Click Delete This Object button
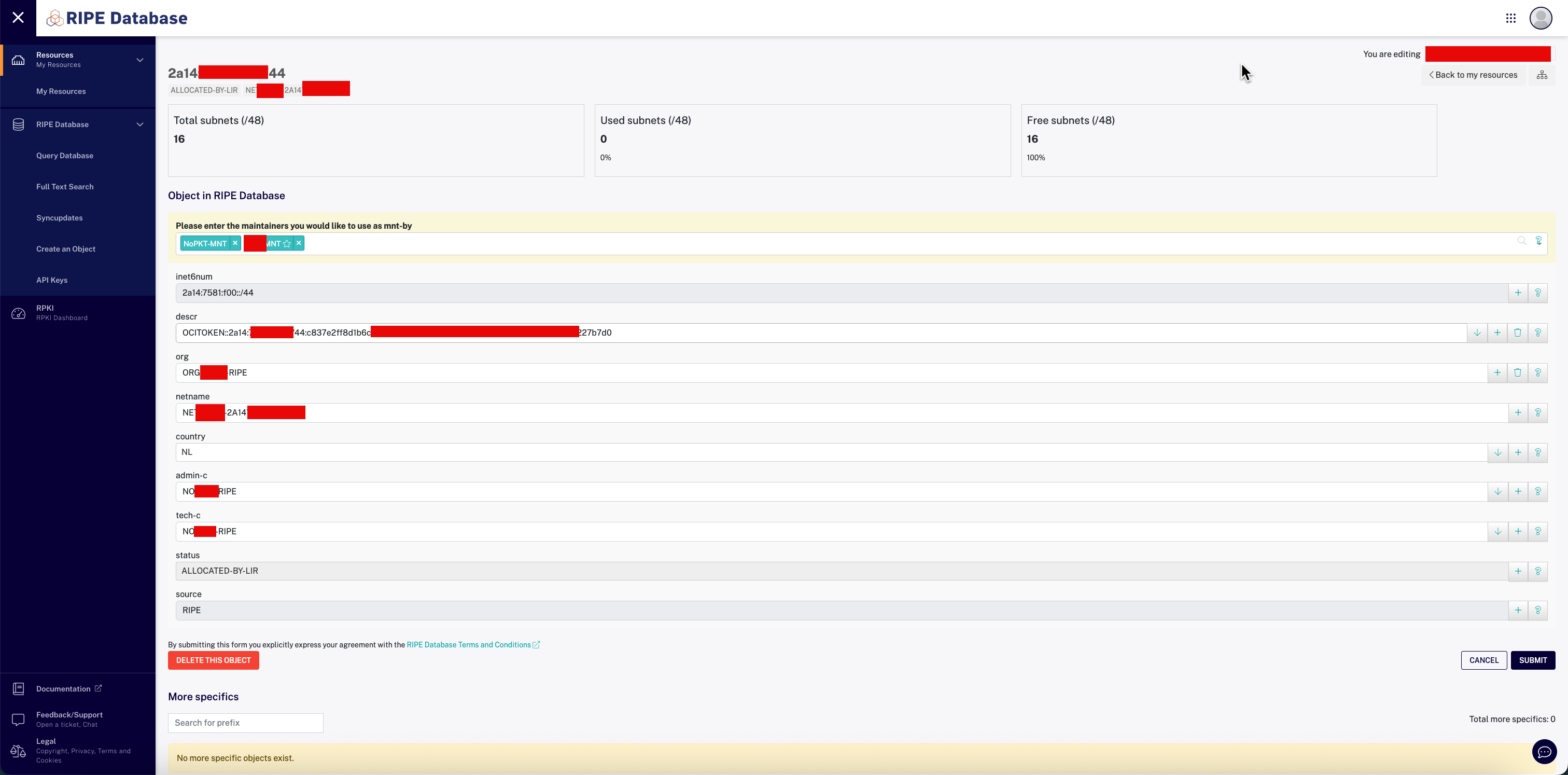This screenshot has height=775, width=1568. click(x=213, y=660)
